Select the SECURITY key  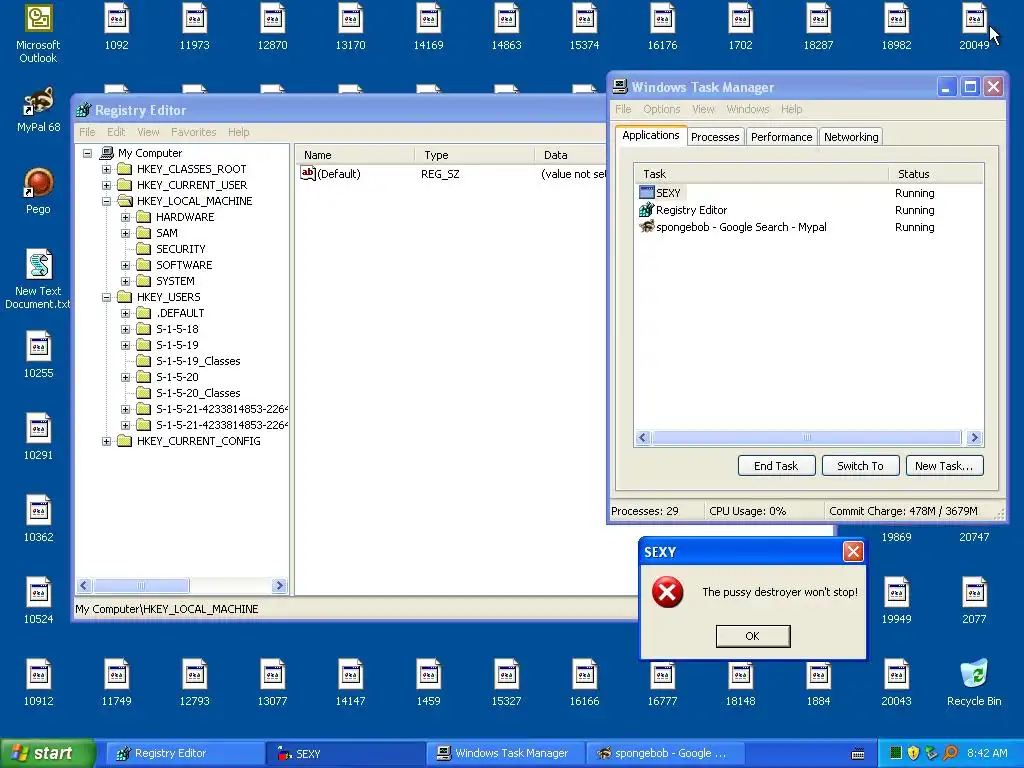pos(180,249)
